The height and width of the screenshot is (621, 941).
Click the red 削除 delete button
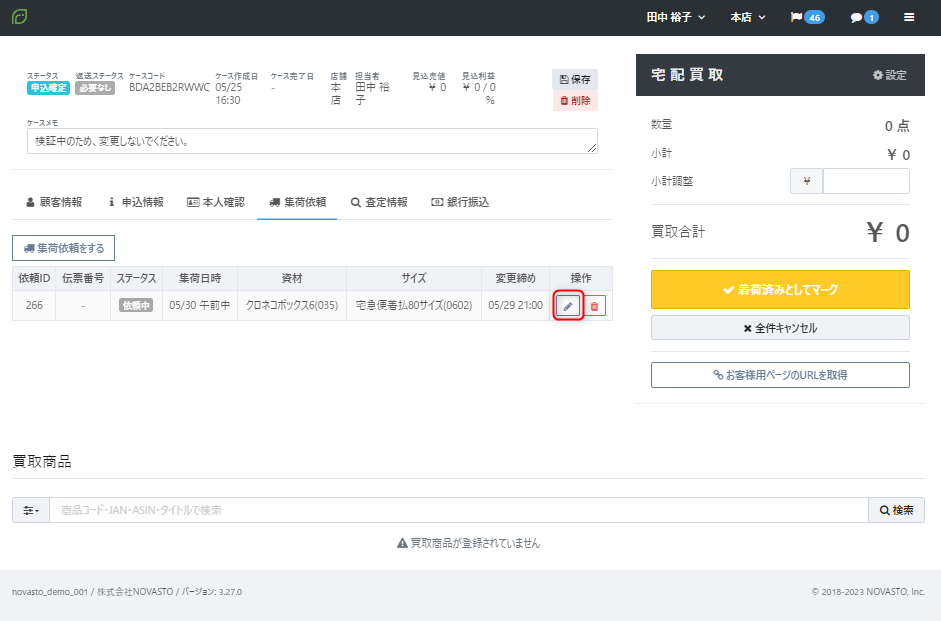(x=574, y=100)
